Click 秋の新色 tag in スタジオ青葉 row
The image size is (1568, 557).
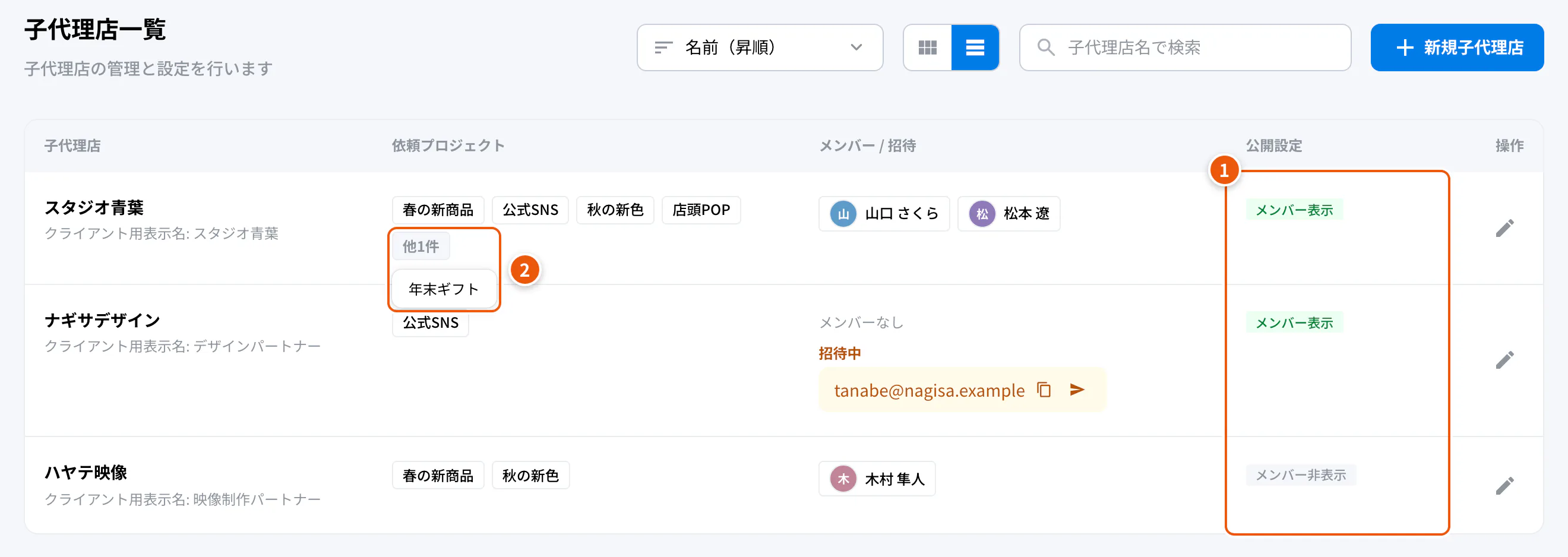[x=615, y=210]
